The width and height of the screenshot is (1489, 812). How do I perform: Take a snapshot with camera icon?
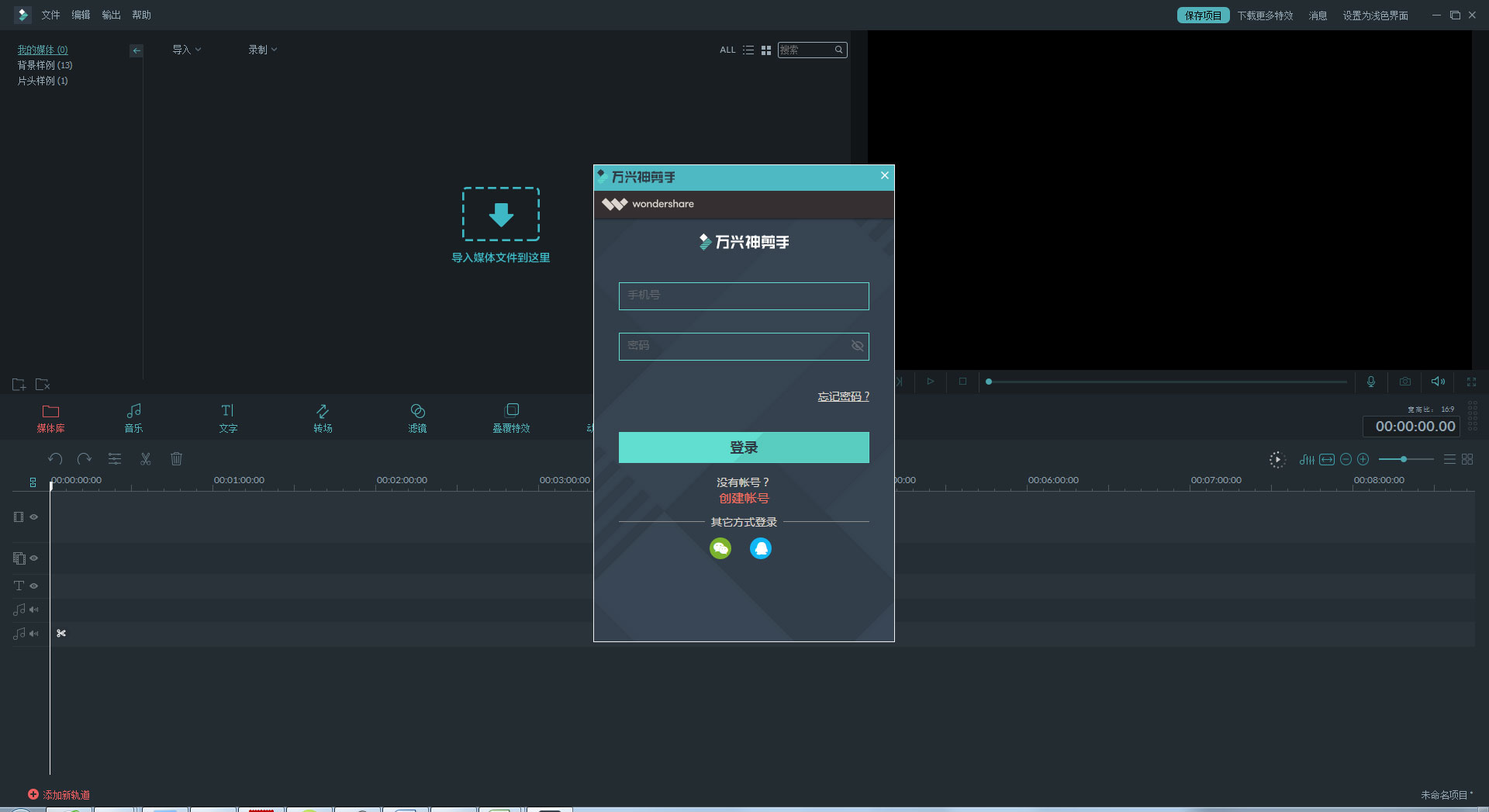pos(1405,382)
